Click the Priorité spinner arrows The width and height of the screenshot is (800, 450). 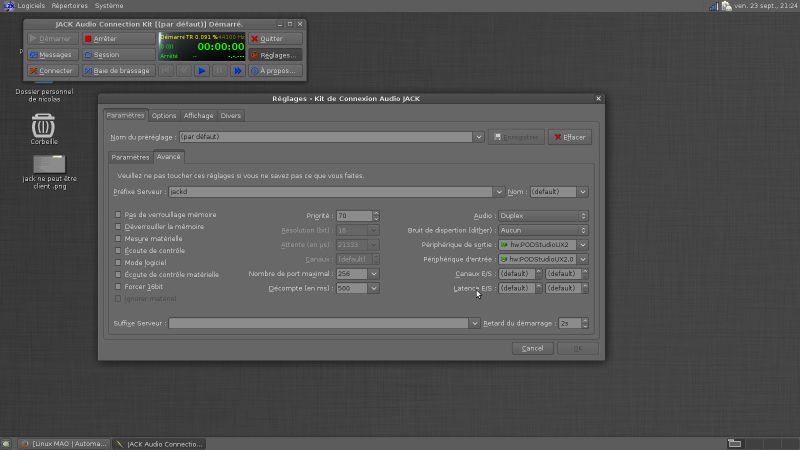click(376, 216)
